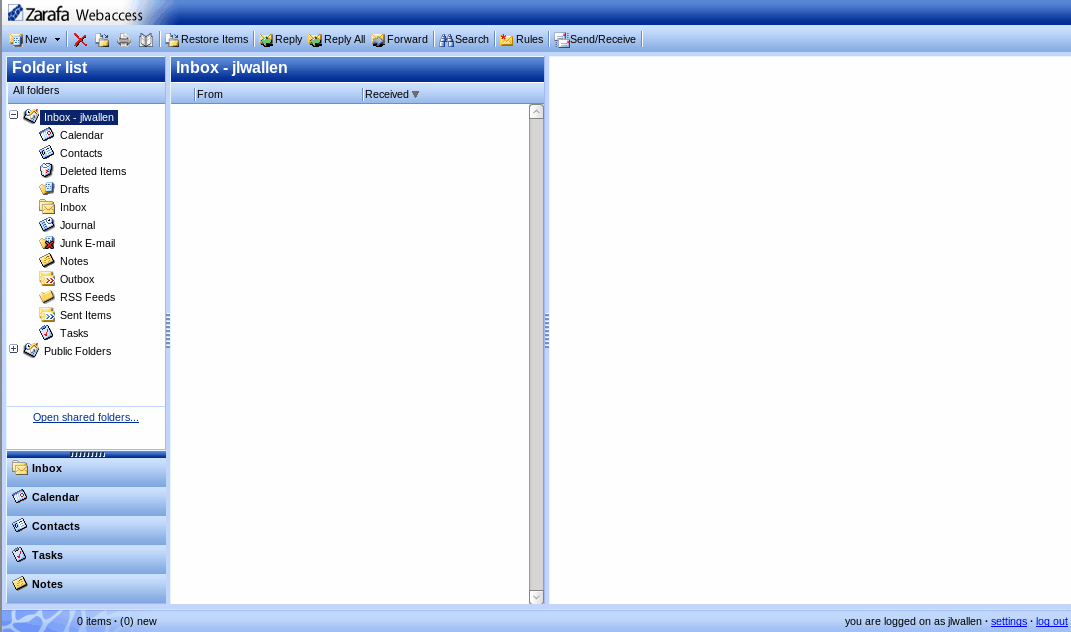Open Search from the toolbar
The height and width of the screenshot is (632, 1071).
pos(464,40)
